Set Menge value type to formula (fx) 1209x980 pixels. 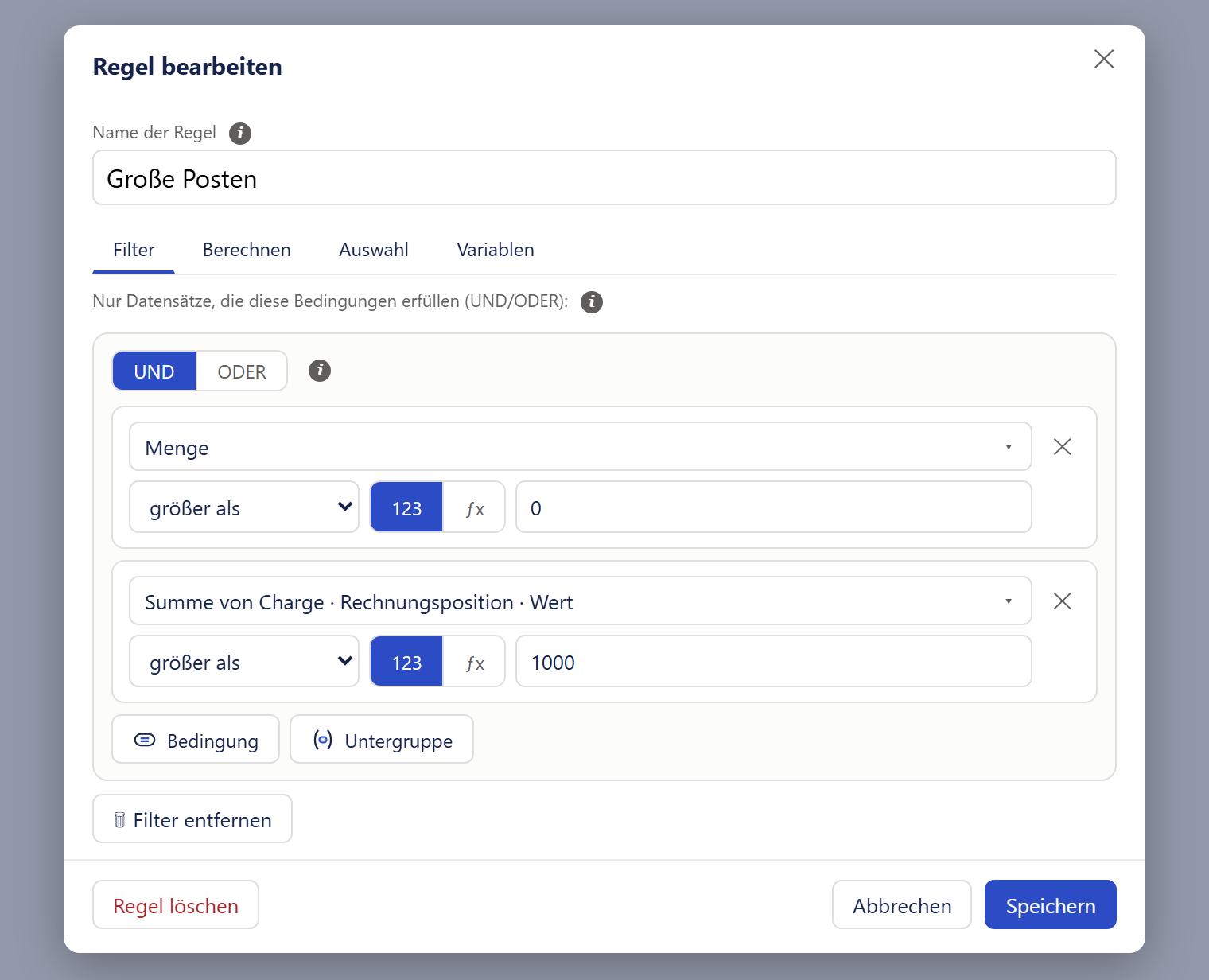pos(474,507)
